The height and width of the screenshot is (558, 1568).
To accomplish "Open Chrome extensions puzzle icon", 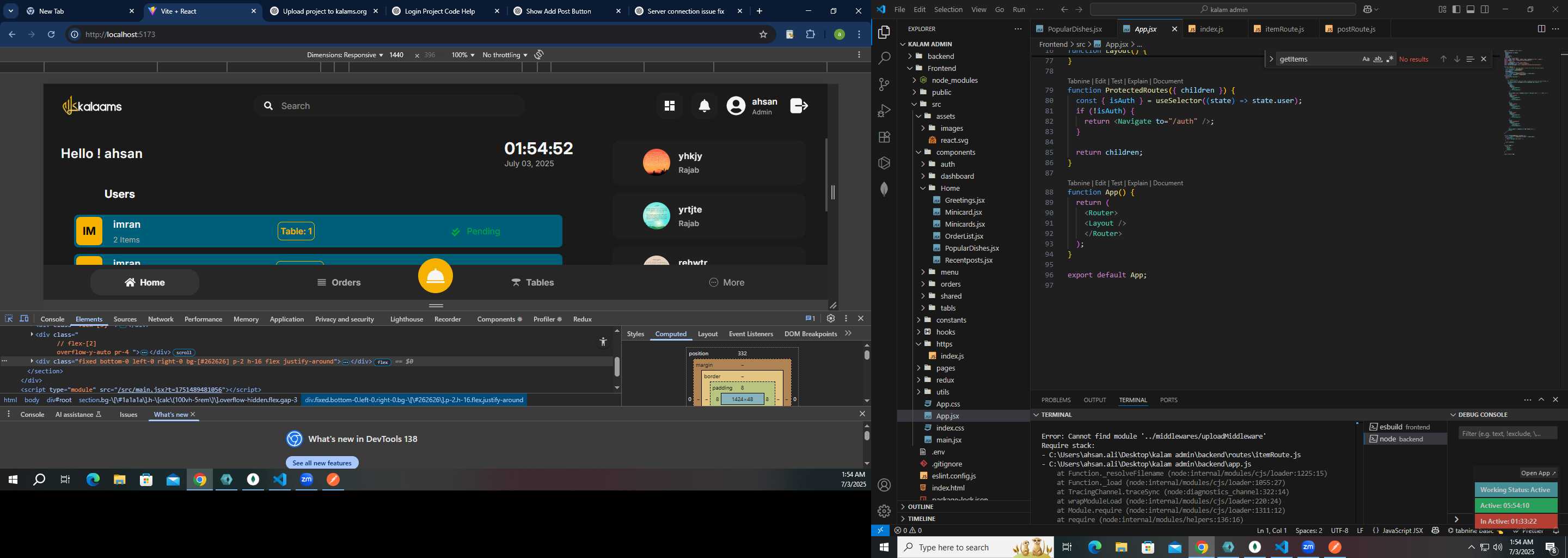I will click(x=810, y=35).
